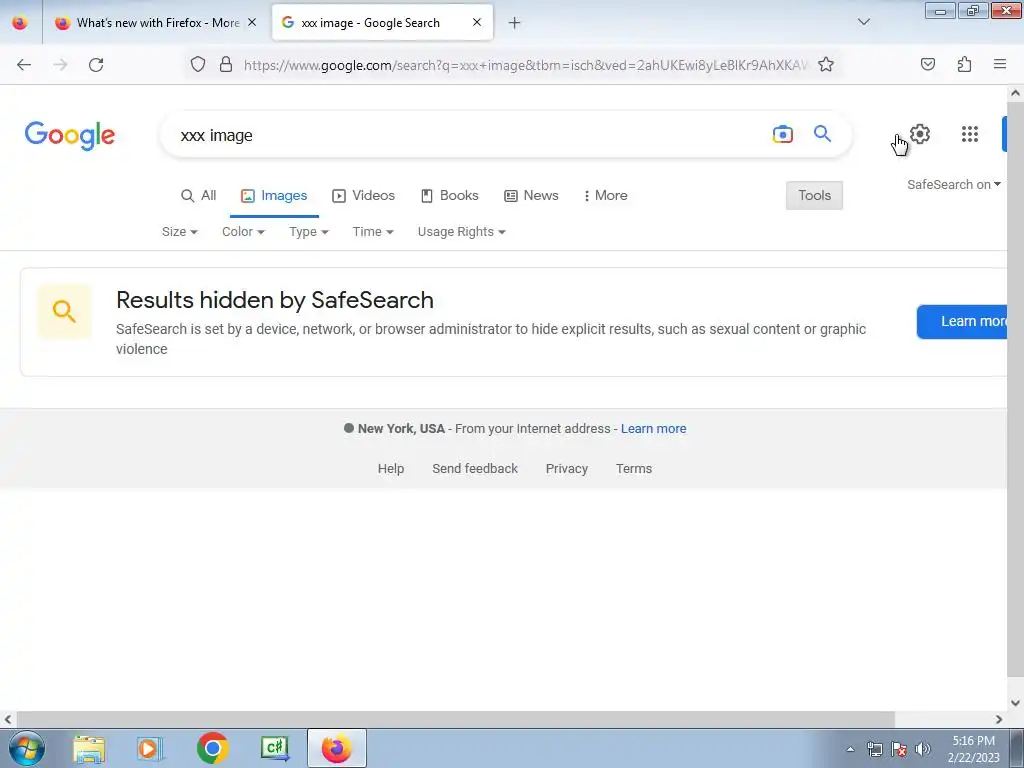Toggle the Tools button
Viewport: 1024px width, 768px height.
tap(814, 195)
